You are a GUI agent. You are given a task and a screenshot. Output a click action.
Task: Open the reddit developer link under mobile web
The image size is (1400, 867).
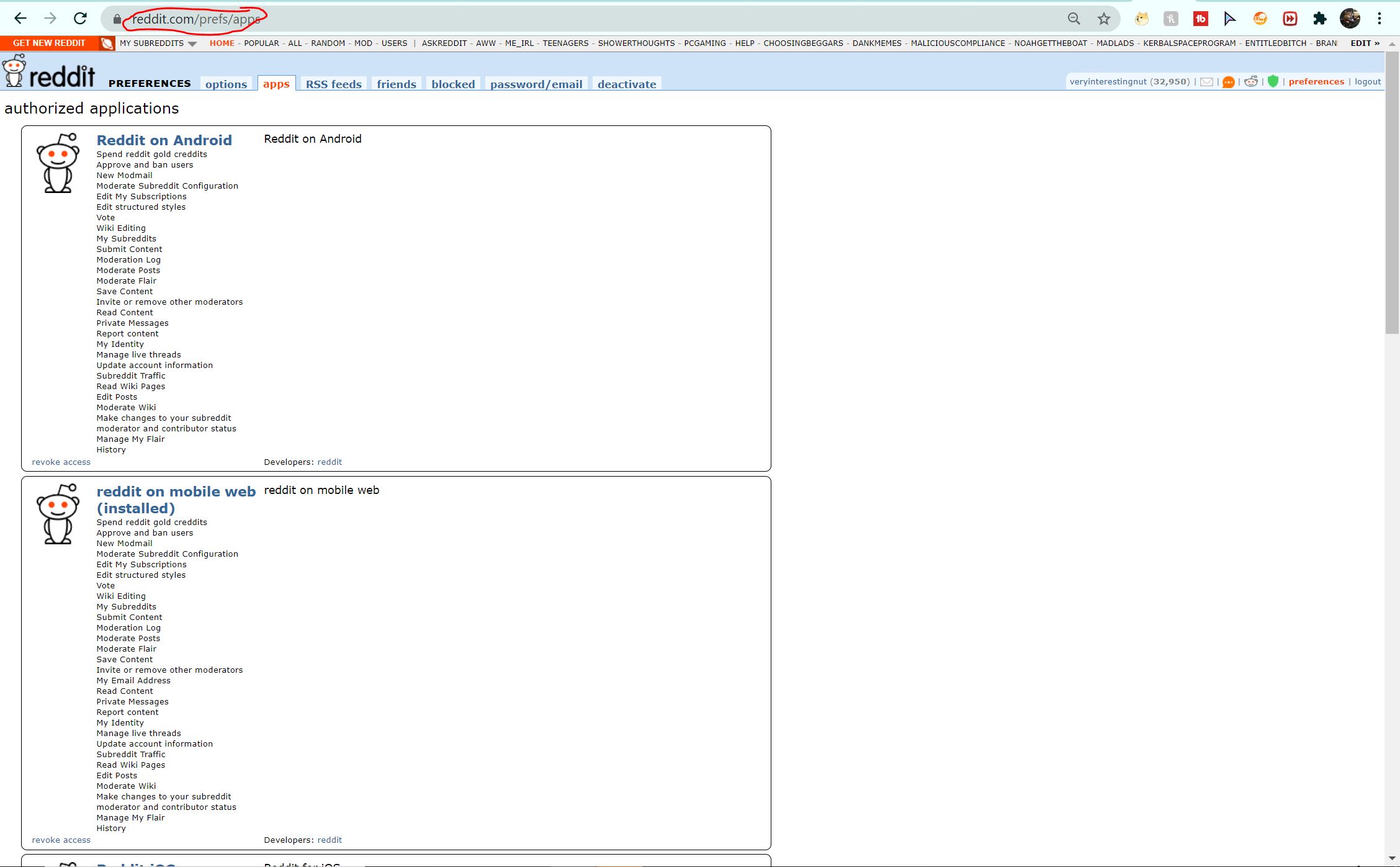tap(330, 840)
